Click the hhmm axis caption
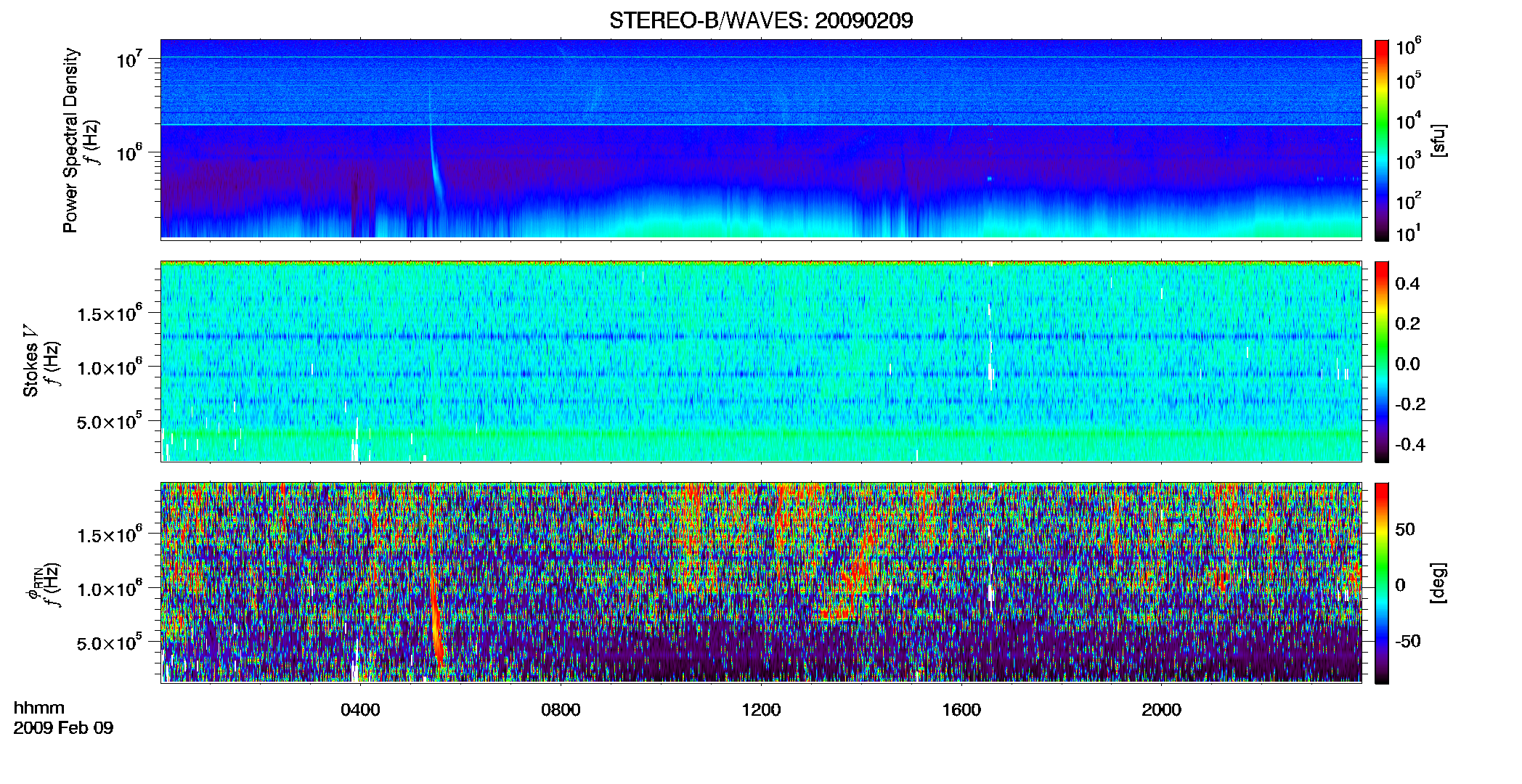Viewport: 1522px width, 784px height. (39, 708)
